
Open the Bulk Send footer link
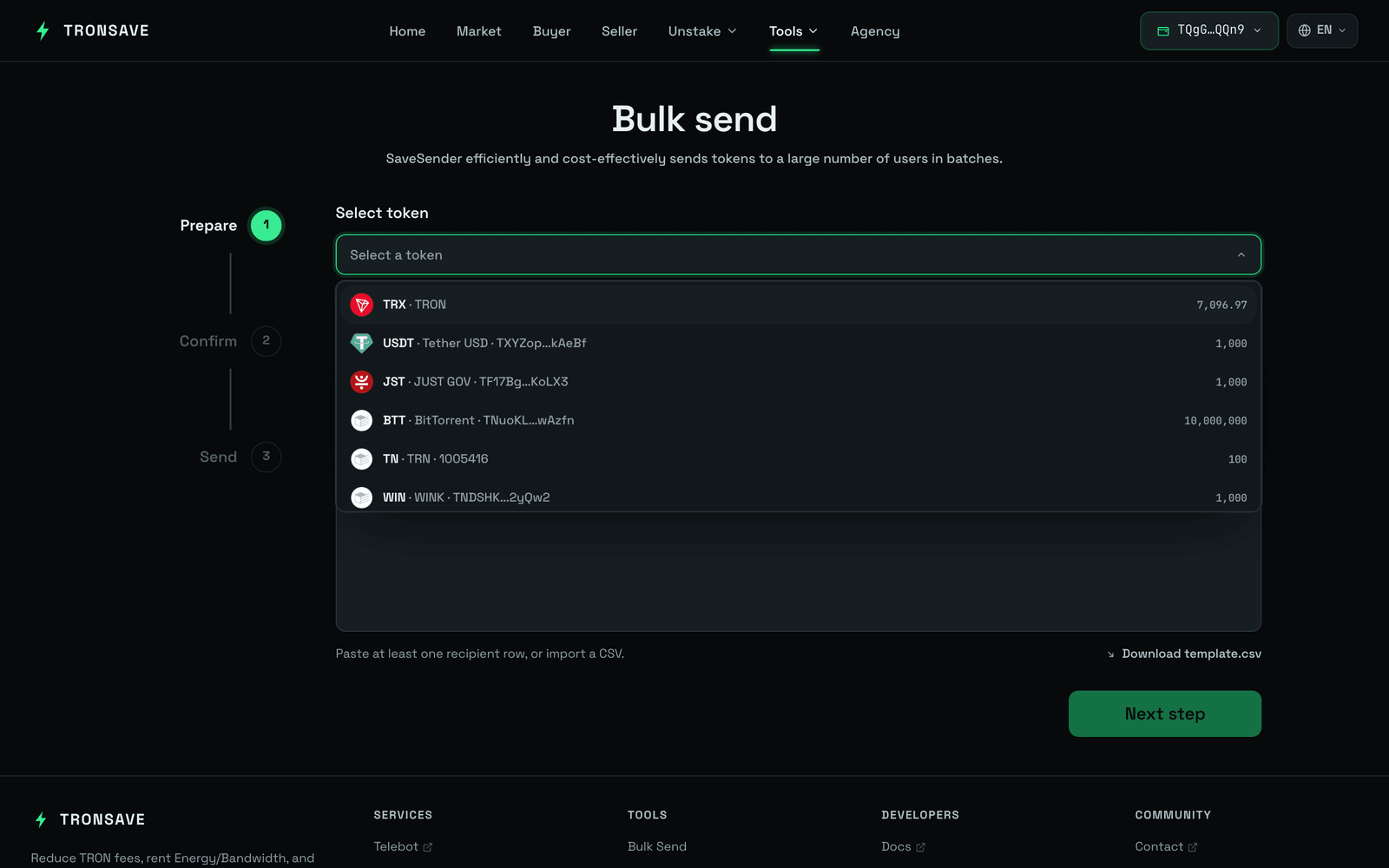tap(657, 846)
